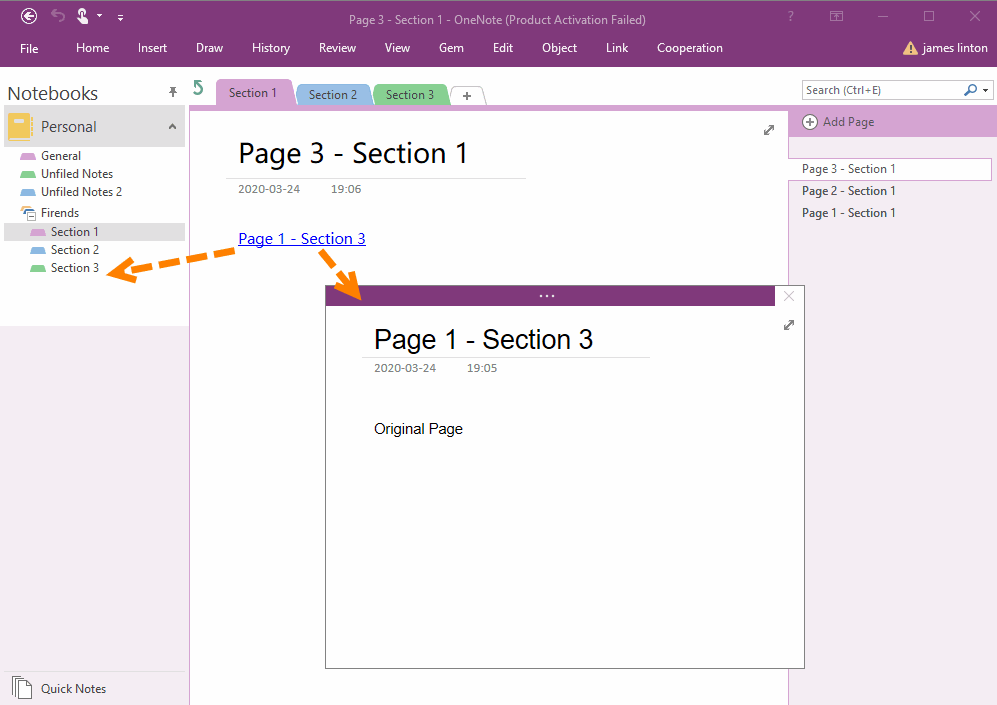
Task: Expand the preview popup to full page
Action: [x=789, y=325]
